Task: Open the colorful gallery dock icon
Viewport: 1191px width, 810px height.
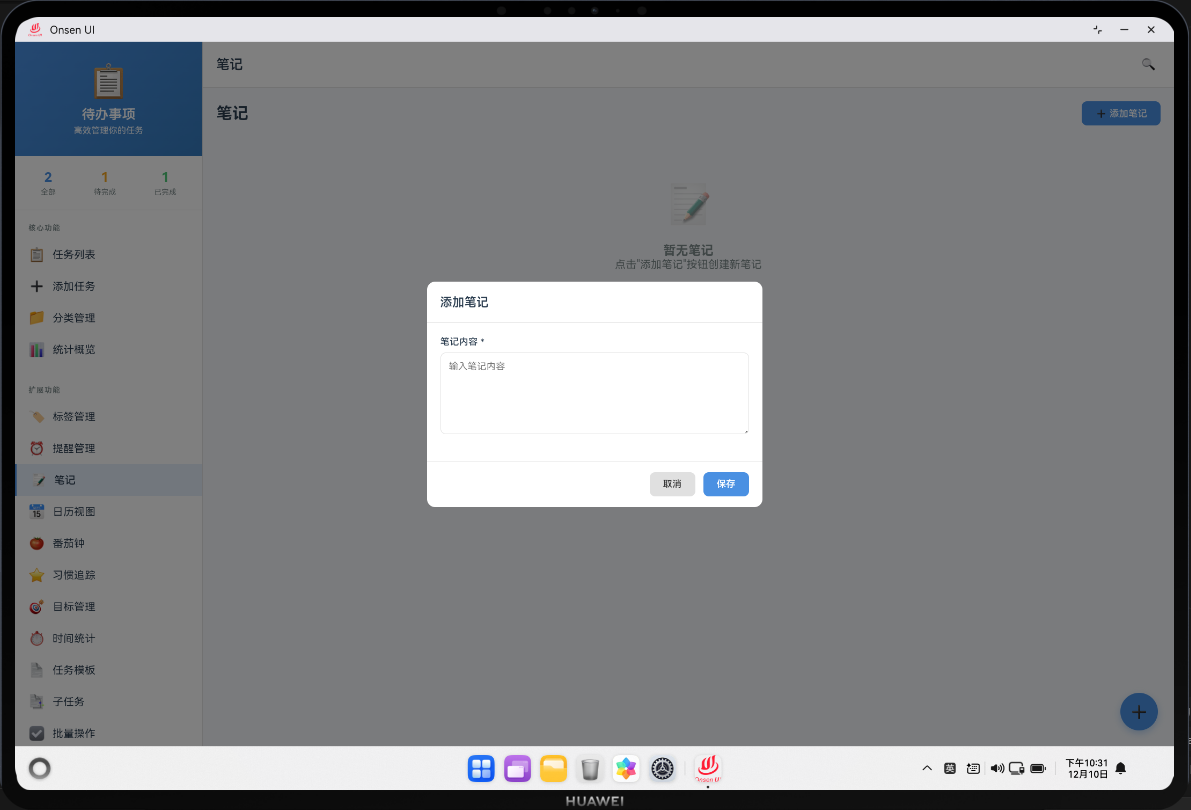Action: click(626, 769)
